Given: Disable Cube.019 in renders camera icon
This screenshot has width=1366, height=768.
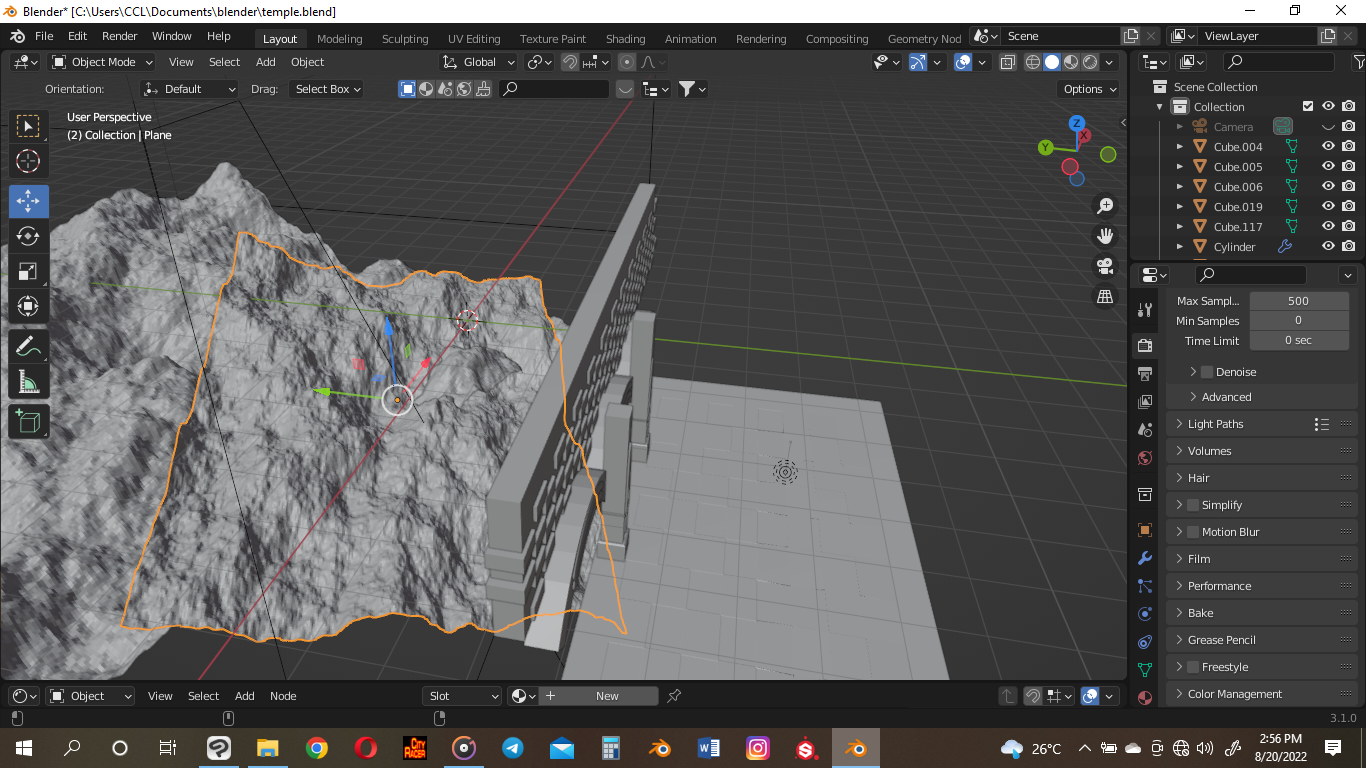Looking at the screenshot, I should tap(1349, 206).
